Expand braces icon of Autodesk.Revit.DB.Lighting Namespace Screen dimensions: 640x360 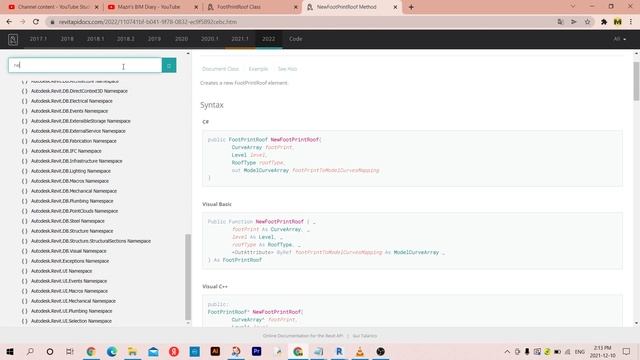[x=24, y=171]
